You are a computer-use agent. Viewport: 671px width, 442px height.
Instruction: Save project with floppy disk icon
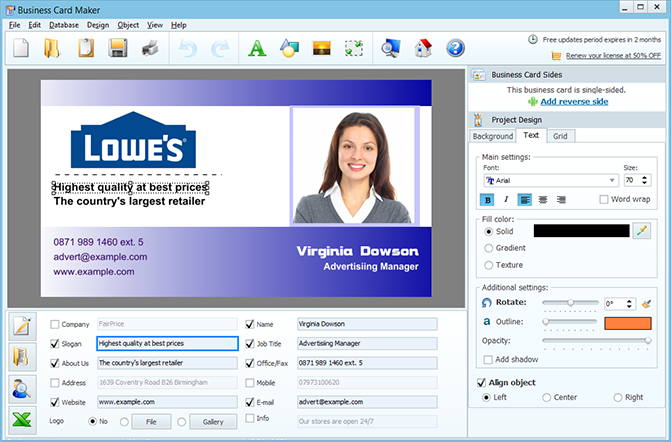click(x=118, y=48)
